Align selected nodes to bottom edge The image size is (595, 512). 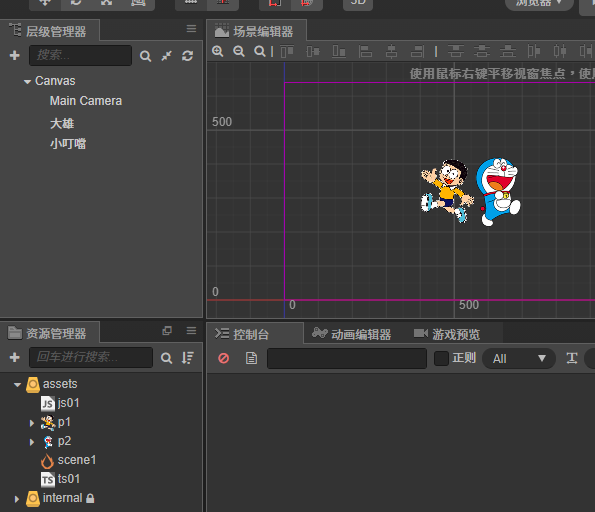click(x=339, y=51)
